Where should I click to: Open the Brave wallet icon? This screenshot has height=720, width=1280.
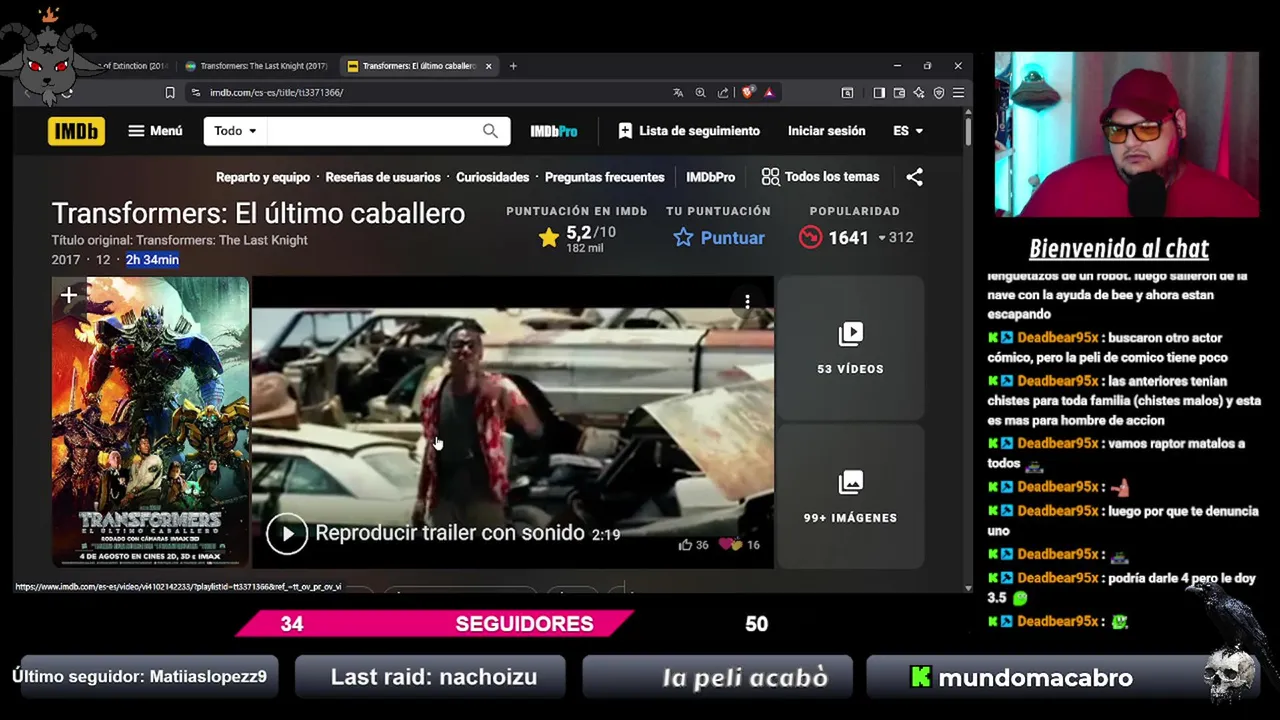(899, 93)
